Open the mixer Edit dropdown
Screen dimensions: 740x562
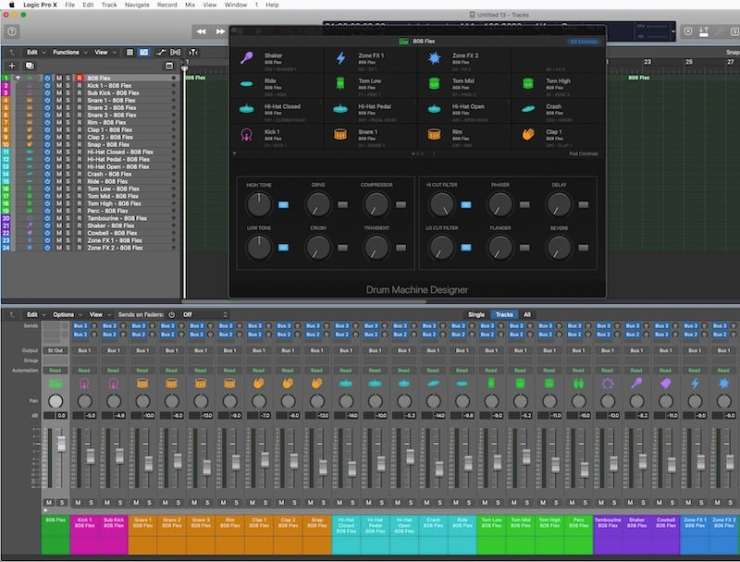(35, 315)
